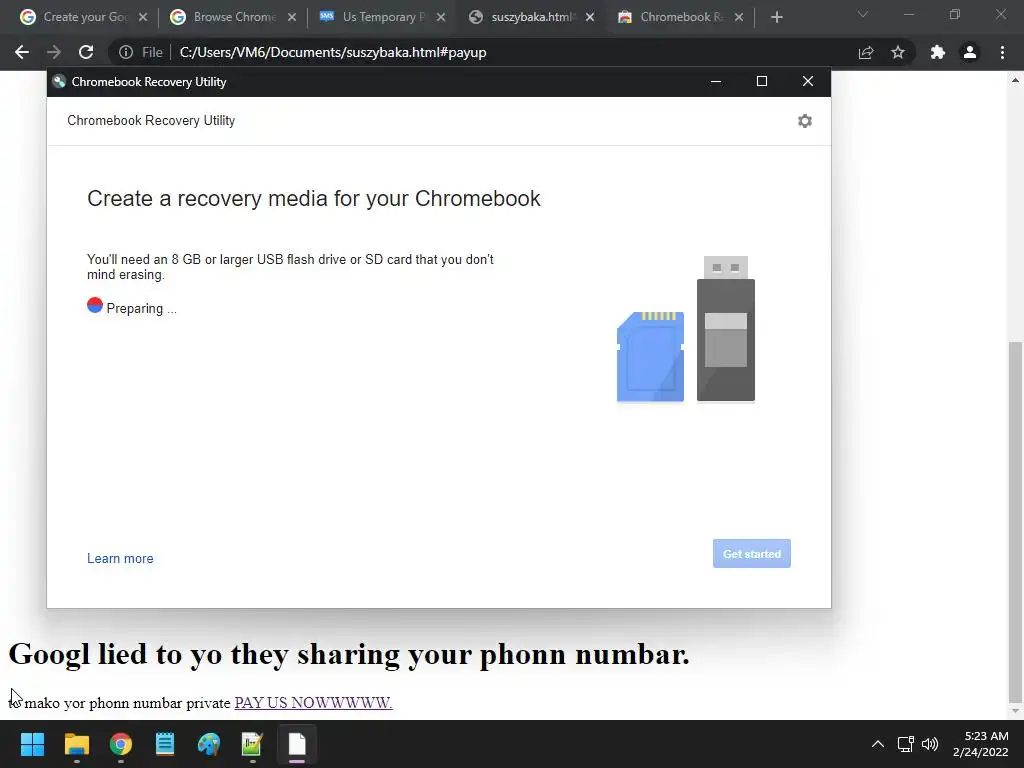Open blank document app in taskbar

297,744
